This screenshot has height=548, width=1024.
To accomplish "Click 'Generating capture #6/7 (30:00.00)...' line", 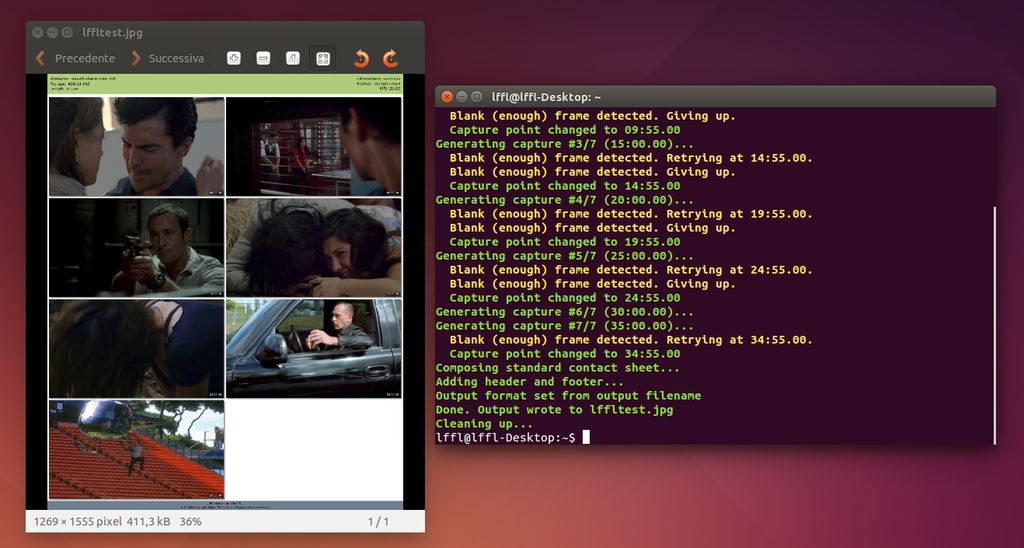I will click(565, 312).
